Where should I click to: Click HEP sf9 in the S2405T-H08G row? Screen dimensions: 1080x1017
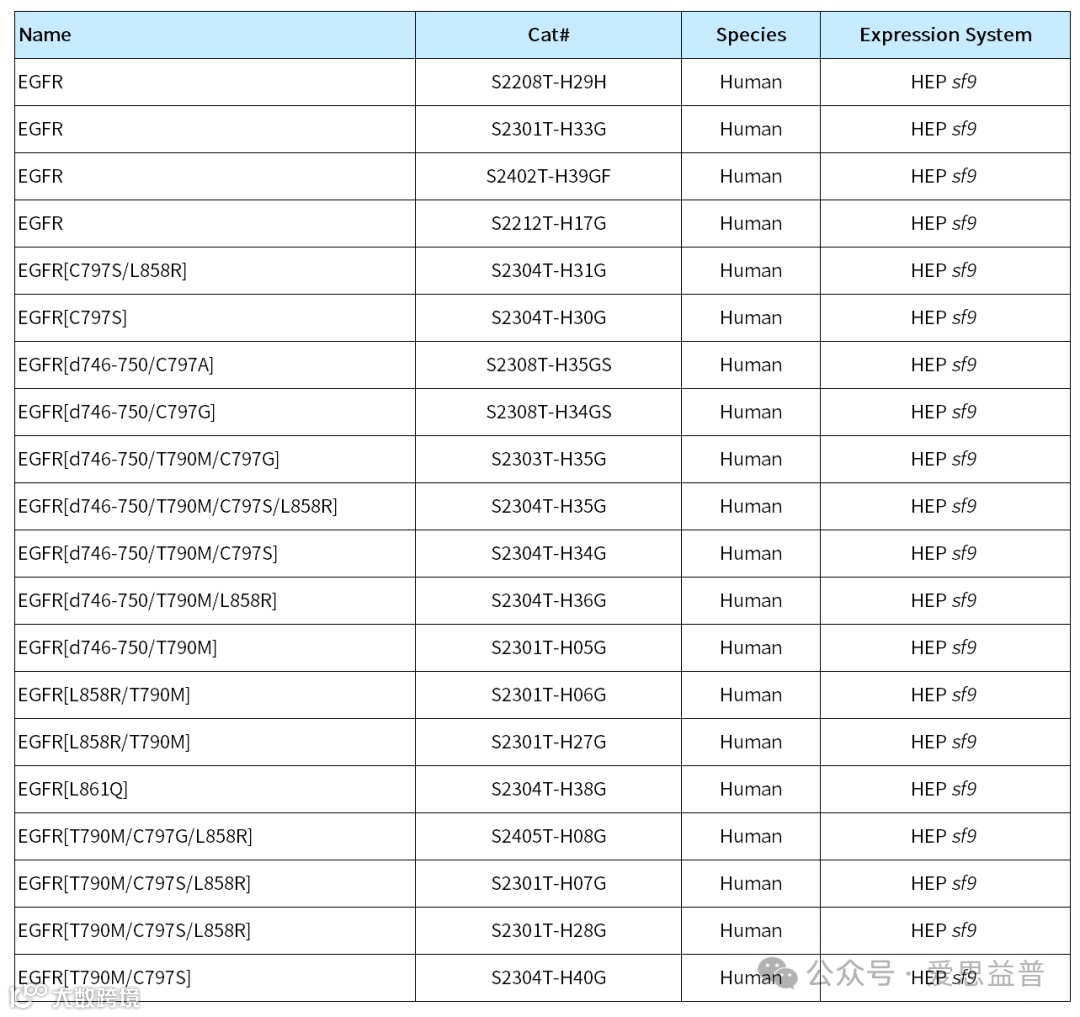(x=944, y=837)
